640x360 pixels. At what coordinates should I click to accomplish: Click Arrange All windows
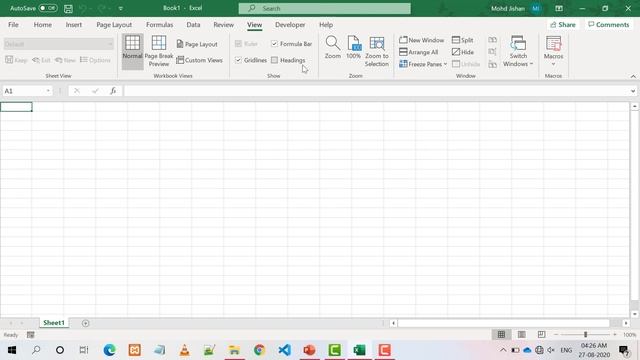point(419,52)
